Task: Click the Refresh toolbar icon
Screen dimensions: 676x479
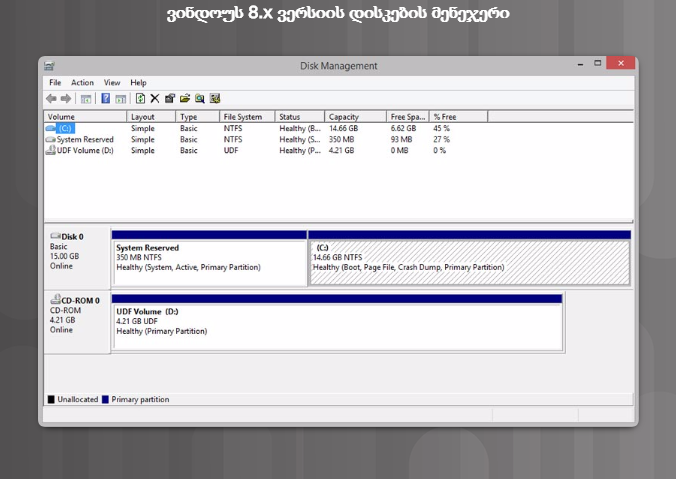Action: 140,98
